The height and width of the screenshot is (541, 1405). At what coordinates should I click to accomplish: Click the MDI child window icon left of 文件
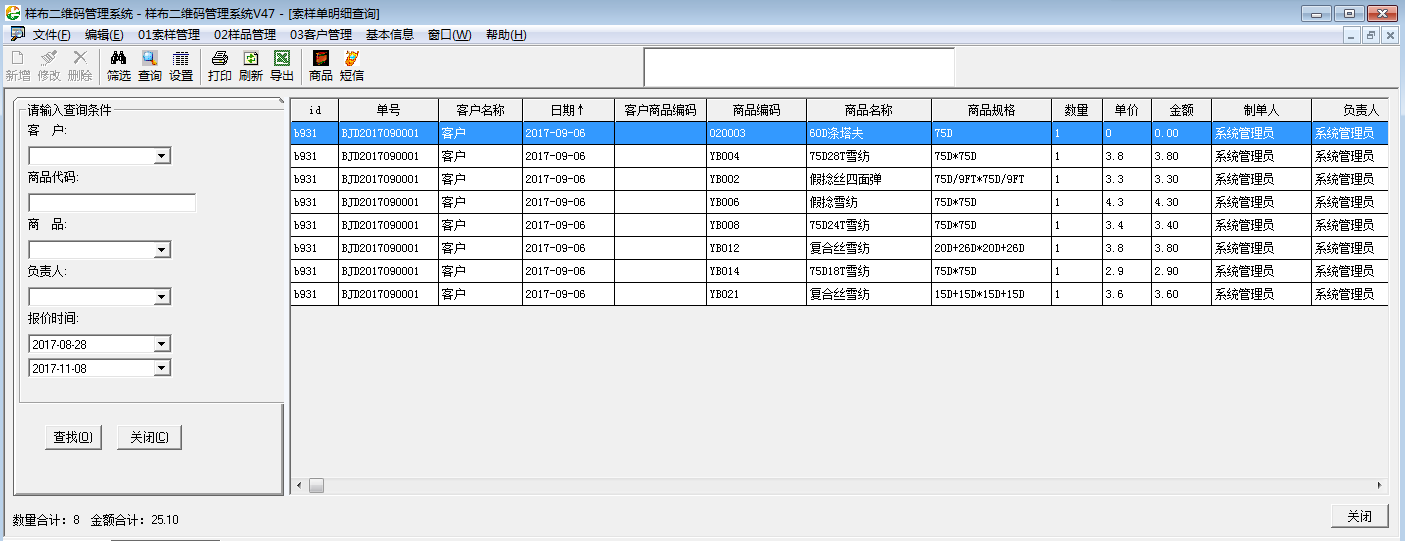[x=17, y=34]
